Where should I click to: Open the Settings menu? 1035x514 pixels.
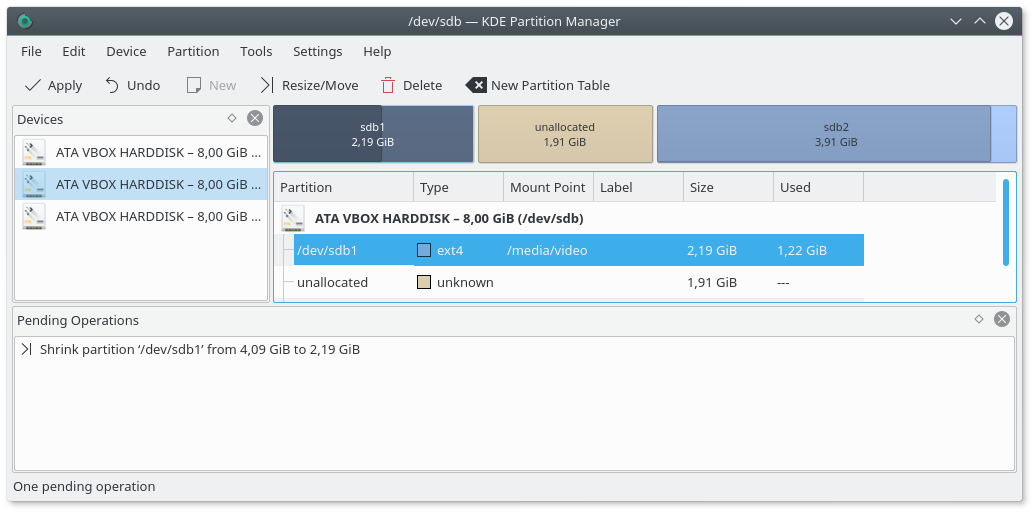pyautogui.click(x=317, y=51)
